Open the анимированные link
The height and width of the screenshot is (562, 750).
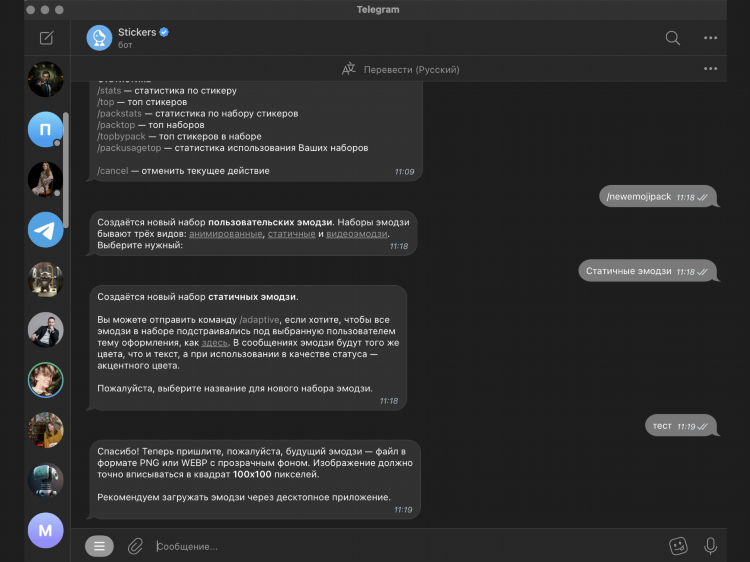coord(226,234)
